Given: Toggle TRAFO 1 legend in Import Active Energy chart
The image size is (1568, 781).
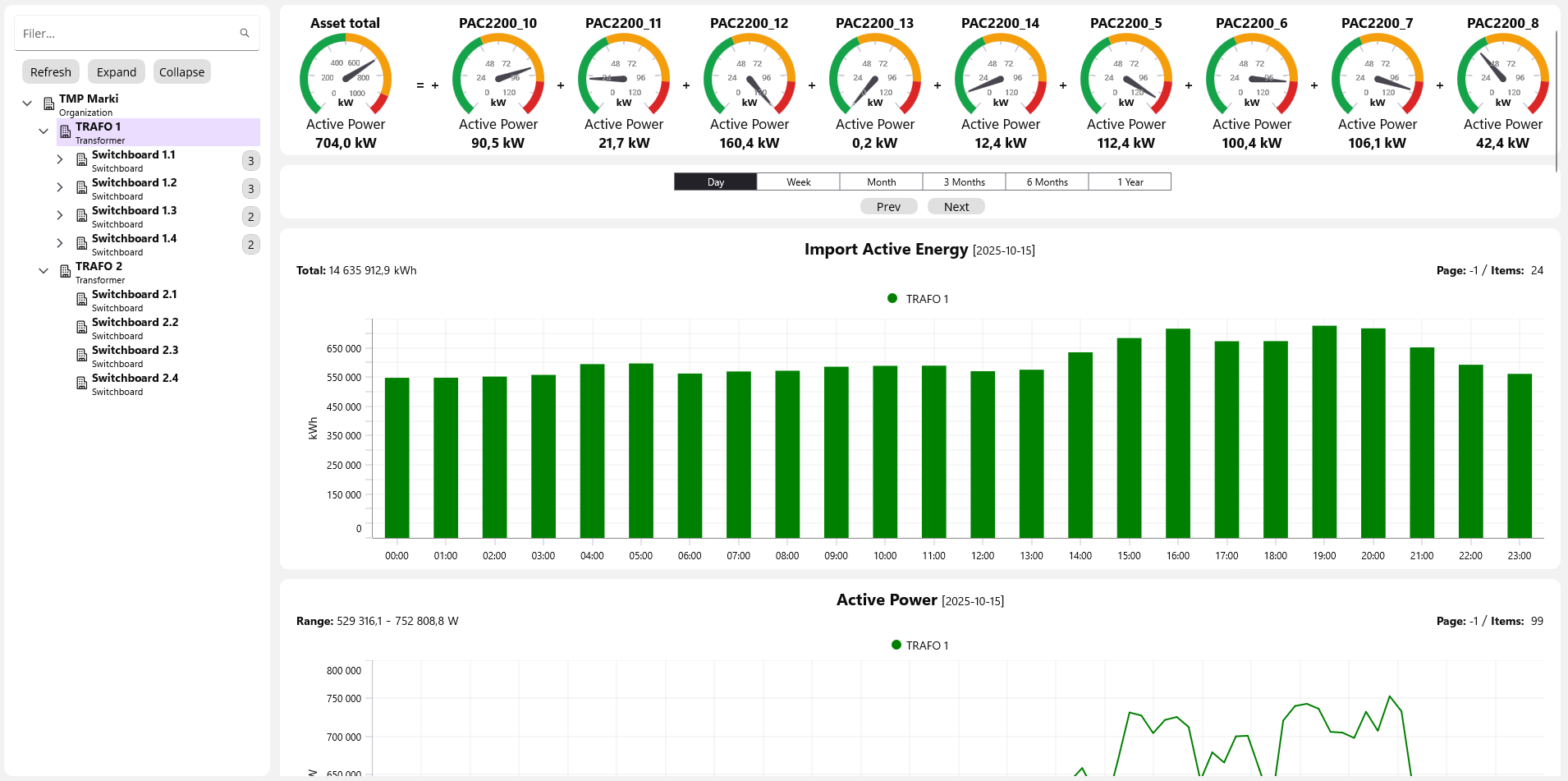Looking at the screenshot, I should point(918,299).
